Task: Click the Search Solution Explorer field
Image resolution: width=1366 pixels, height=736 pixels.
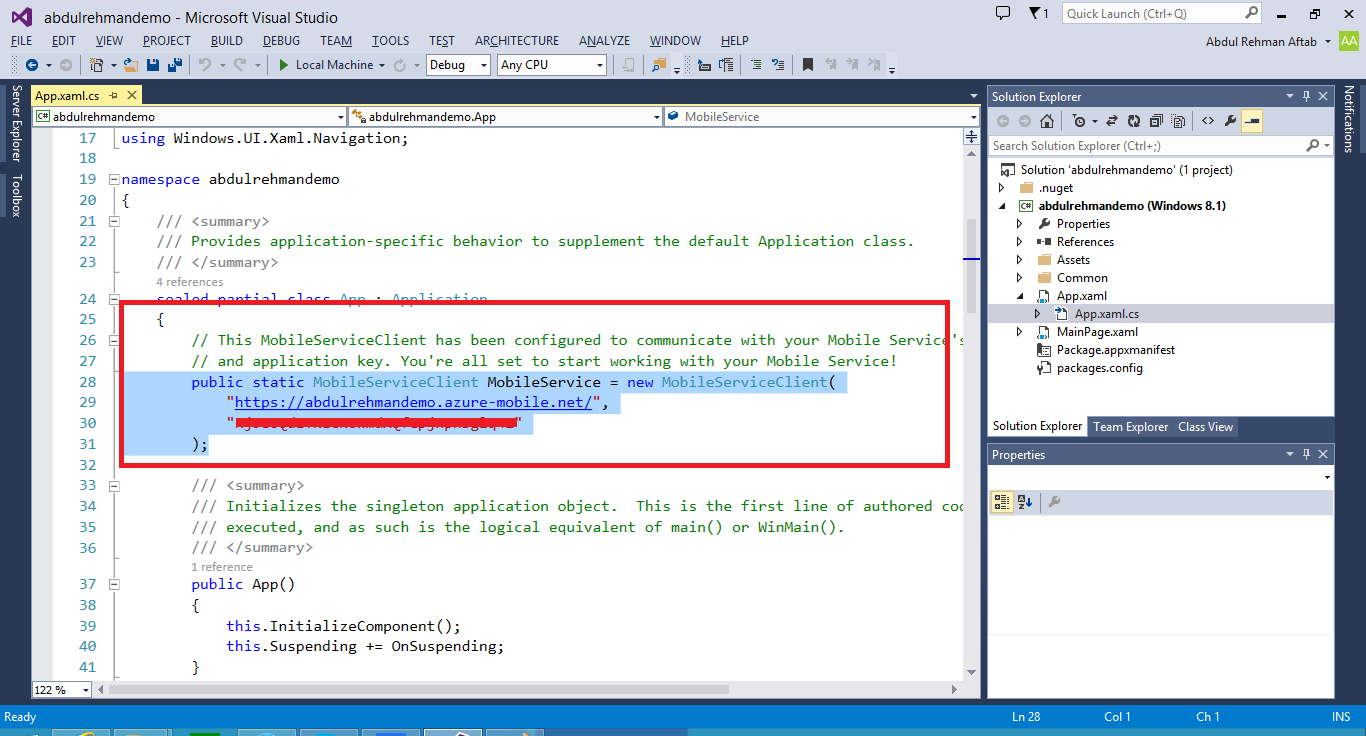Action: coord(1160,146)
